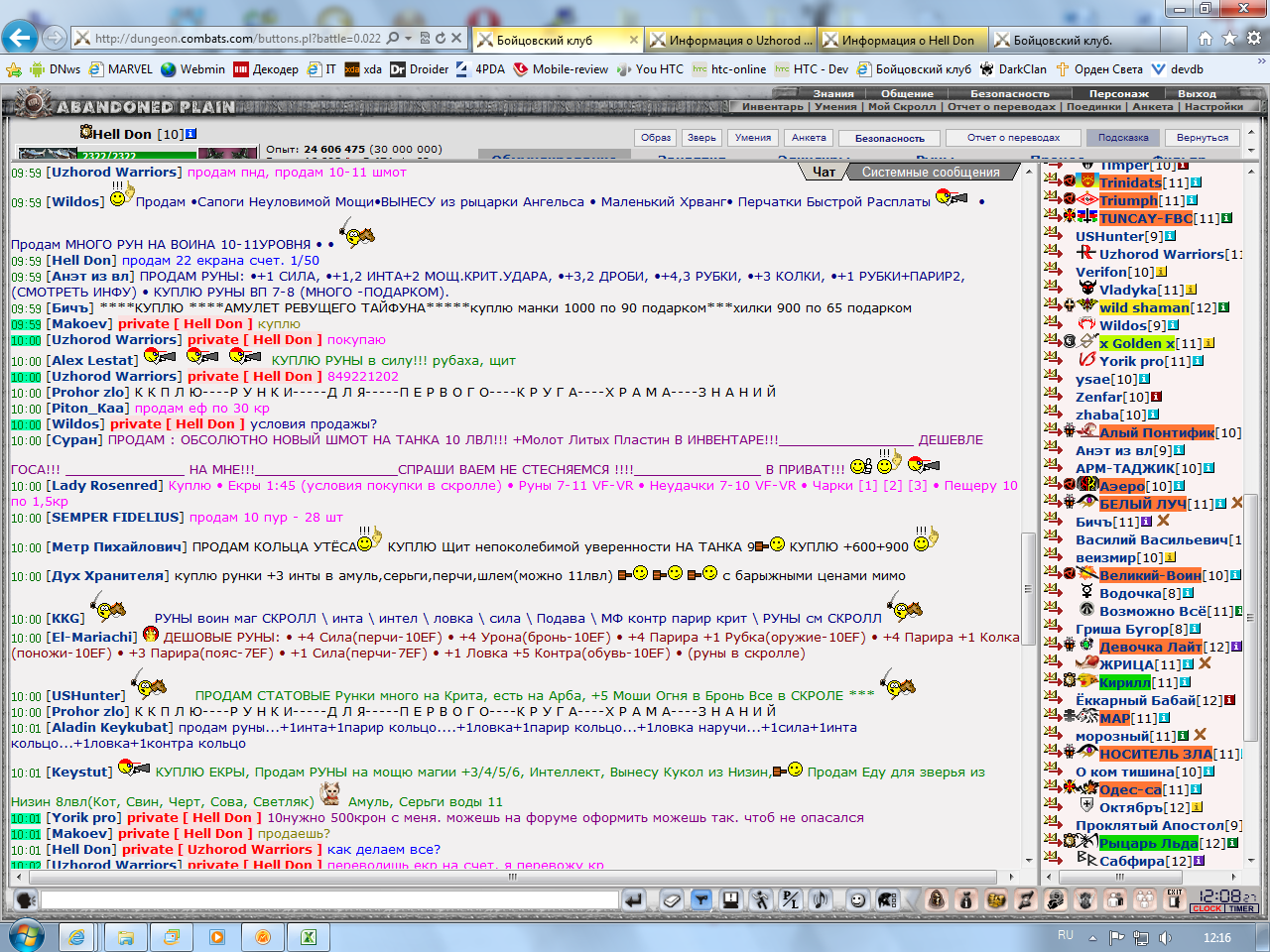Open the xda bookmark
This screenshot has height=952, width=1270.
(x=363, y=69)
